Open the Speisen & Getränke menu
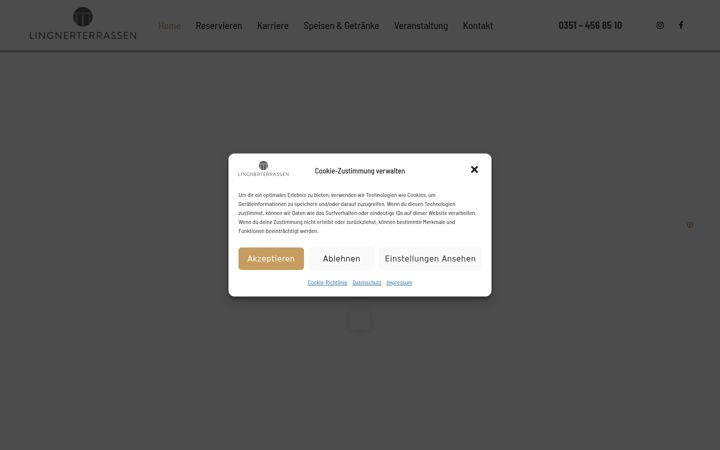Image resolution: width=720 pixels, height=450 pixels. click(341, 26)
